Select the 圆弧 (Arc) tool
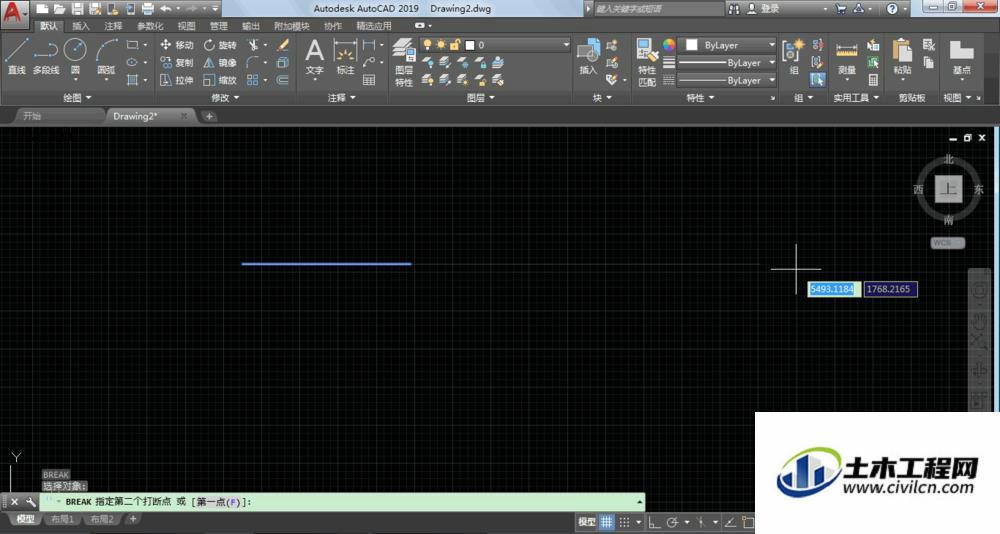1000x534 pixels. click(x=107, y=56)
